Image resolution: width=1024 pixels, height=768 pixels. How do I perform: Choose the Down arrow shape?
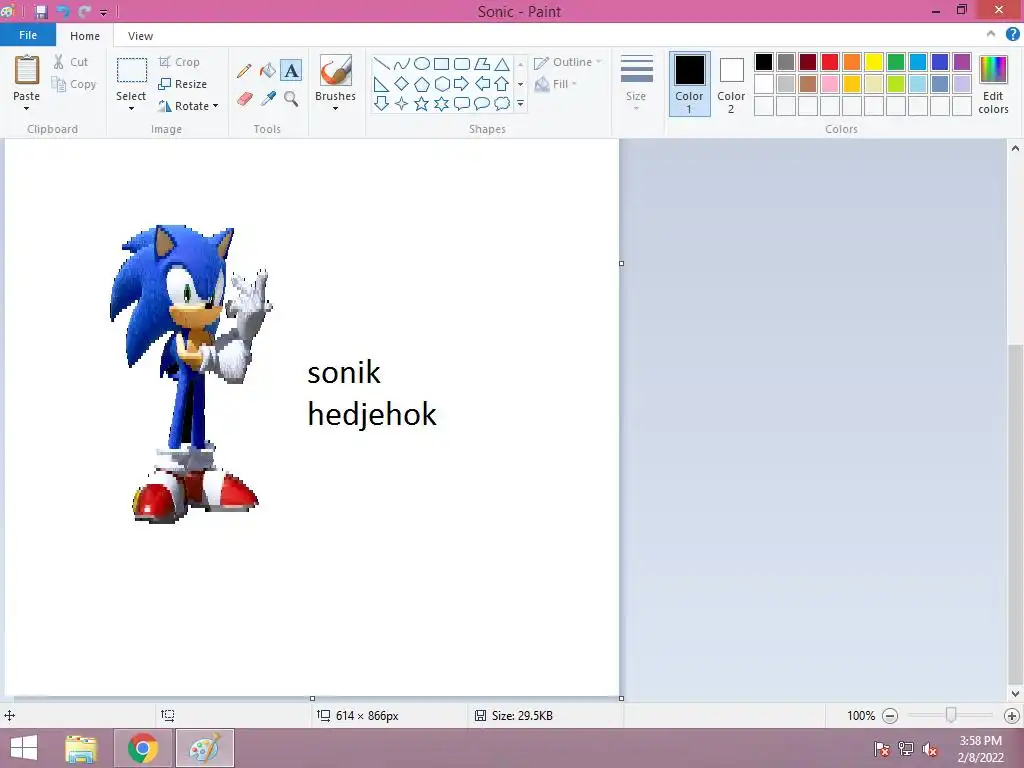click(381, 103)
